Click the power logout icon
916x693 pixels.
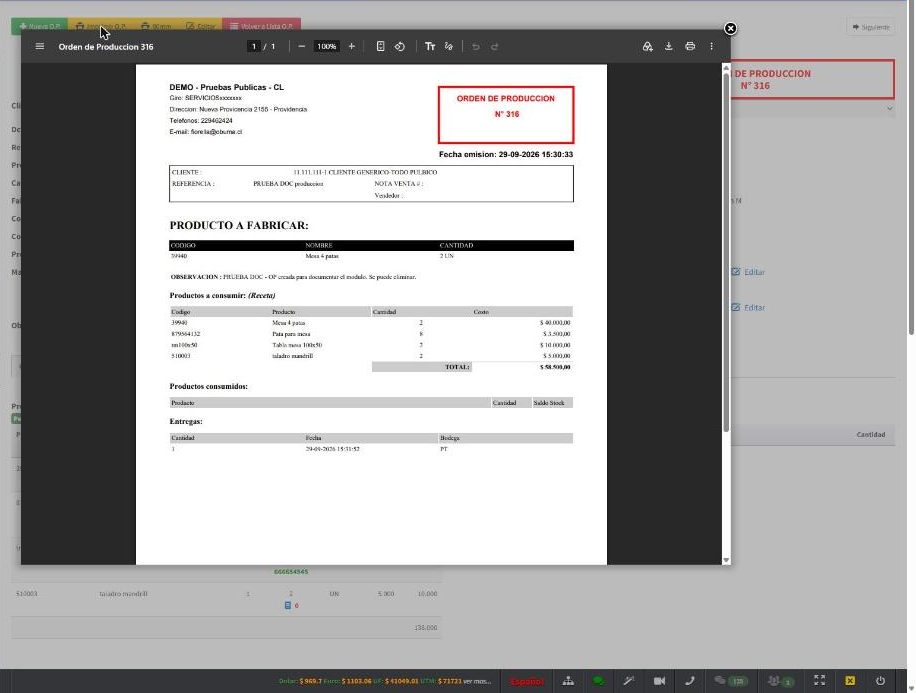coord(880,681)
